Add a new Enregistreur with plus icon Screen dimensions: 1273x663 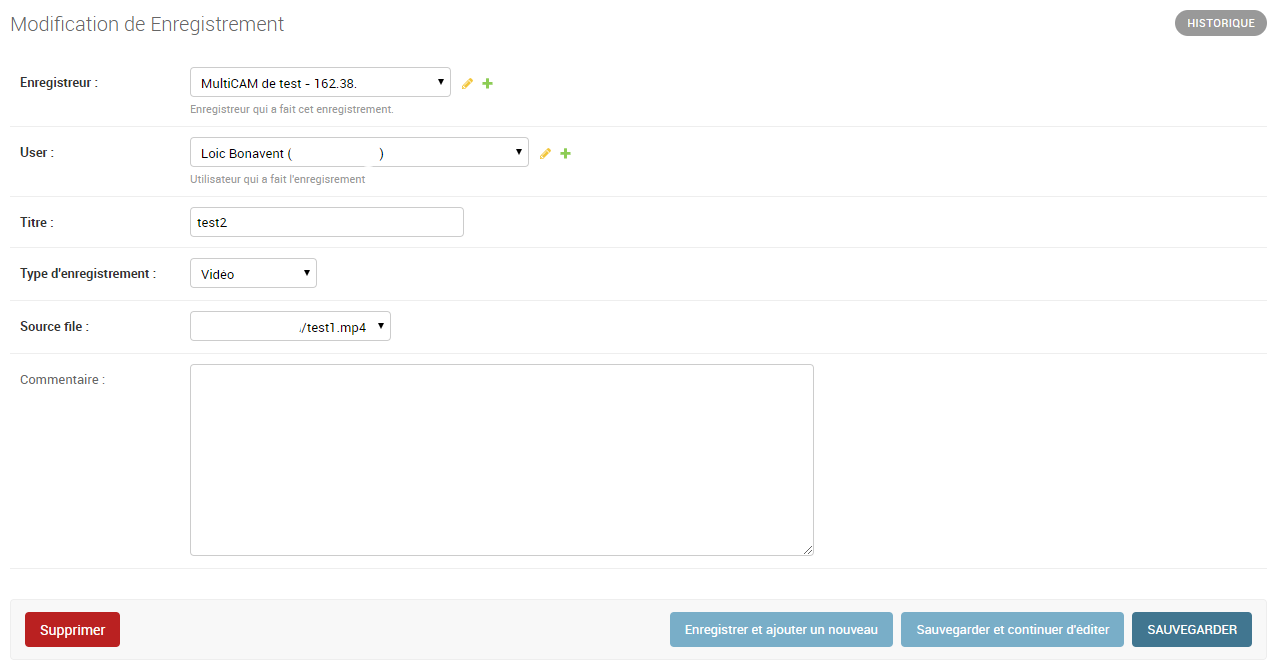tap(488, 83)
